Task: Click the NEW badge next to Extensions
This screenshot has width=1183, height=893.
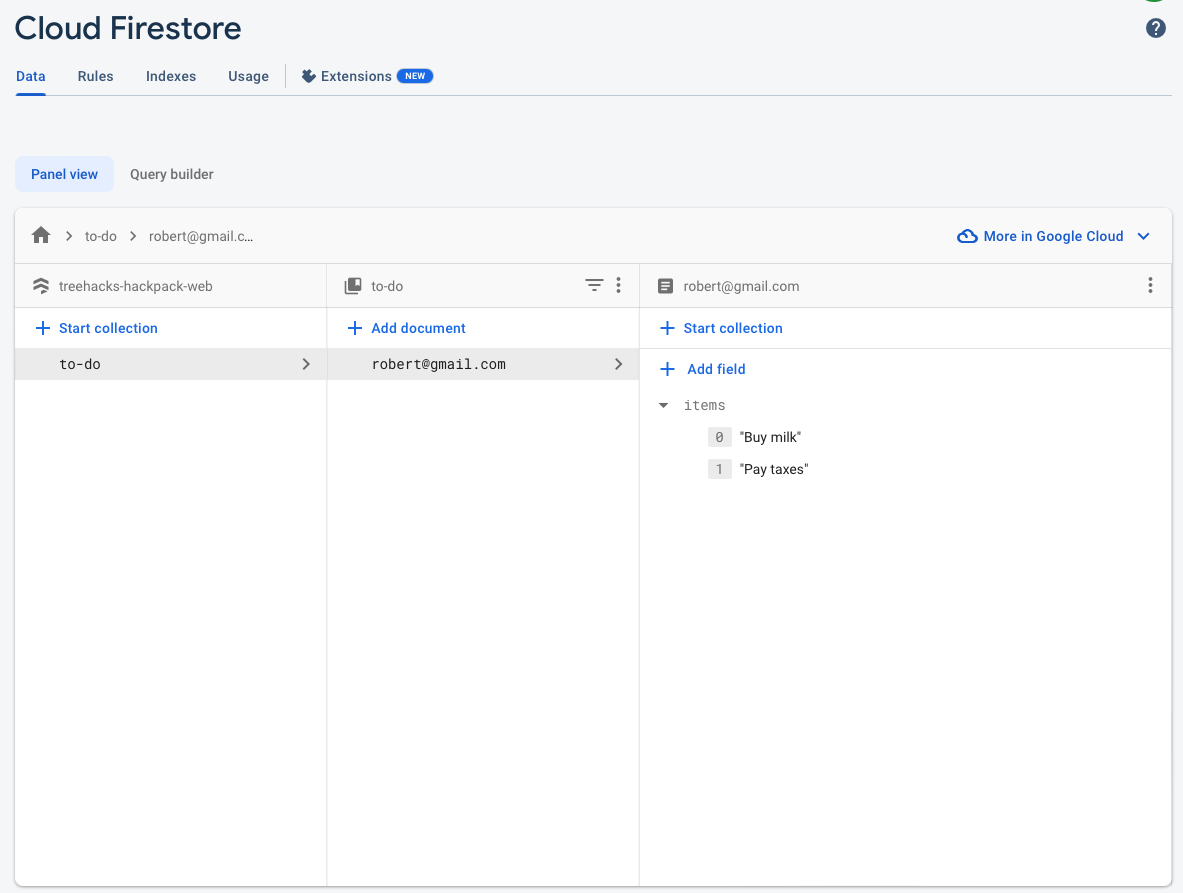Action: [415, 76]
